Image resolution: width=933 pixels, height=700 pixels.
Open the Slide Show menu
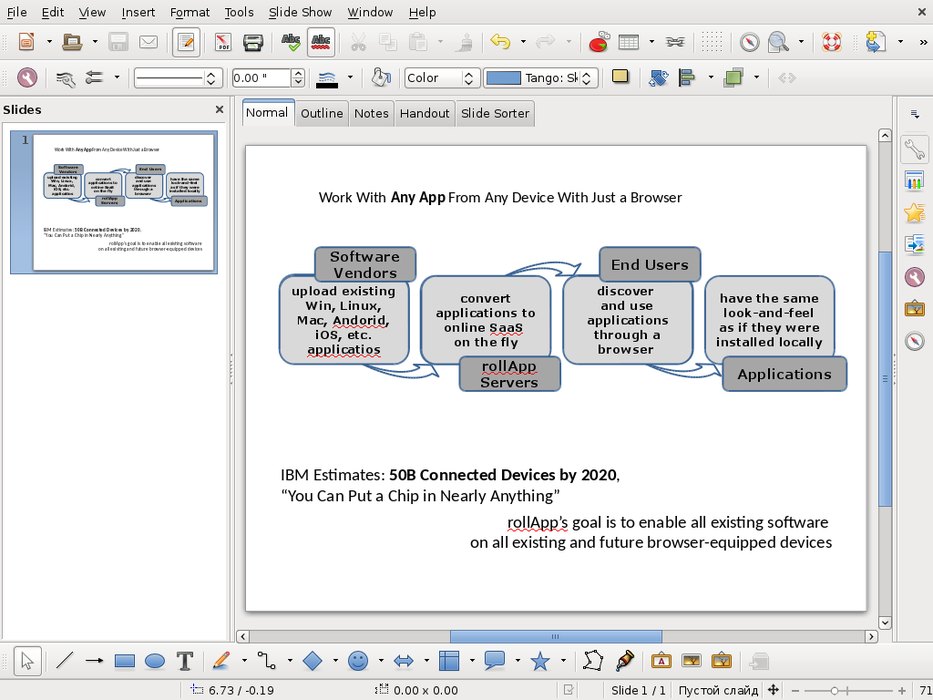[301, 12]
